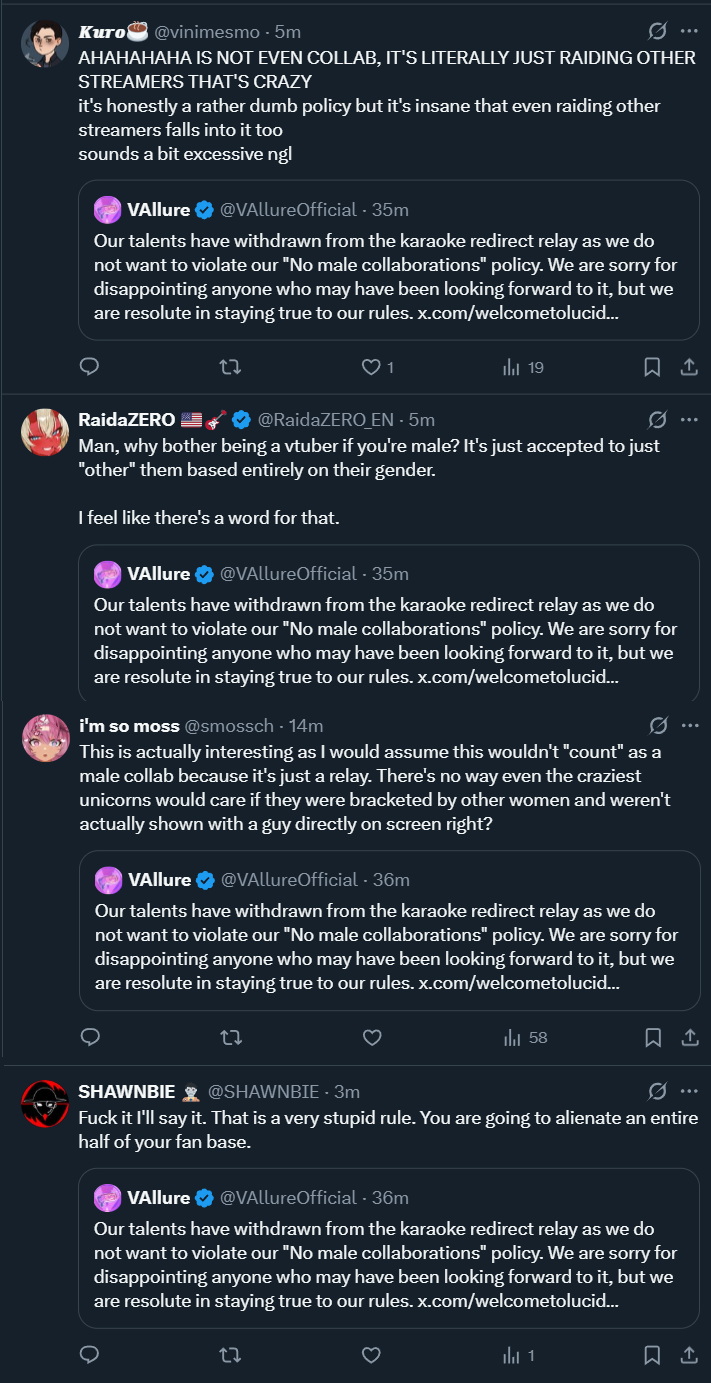
Task: Open more options on RaidaZERO's tweet
Action: (x=689, y=419)
